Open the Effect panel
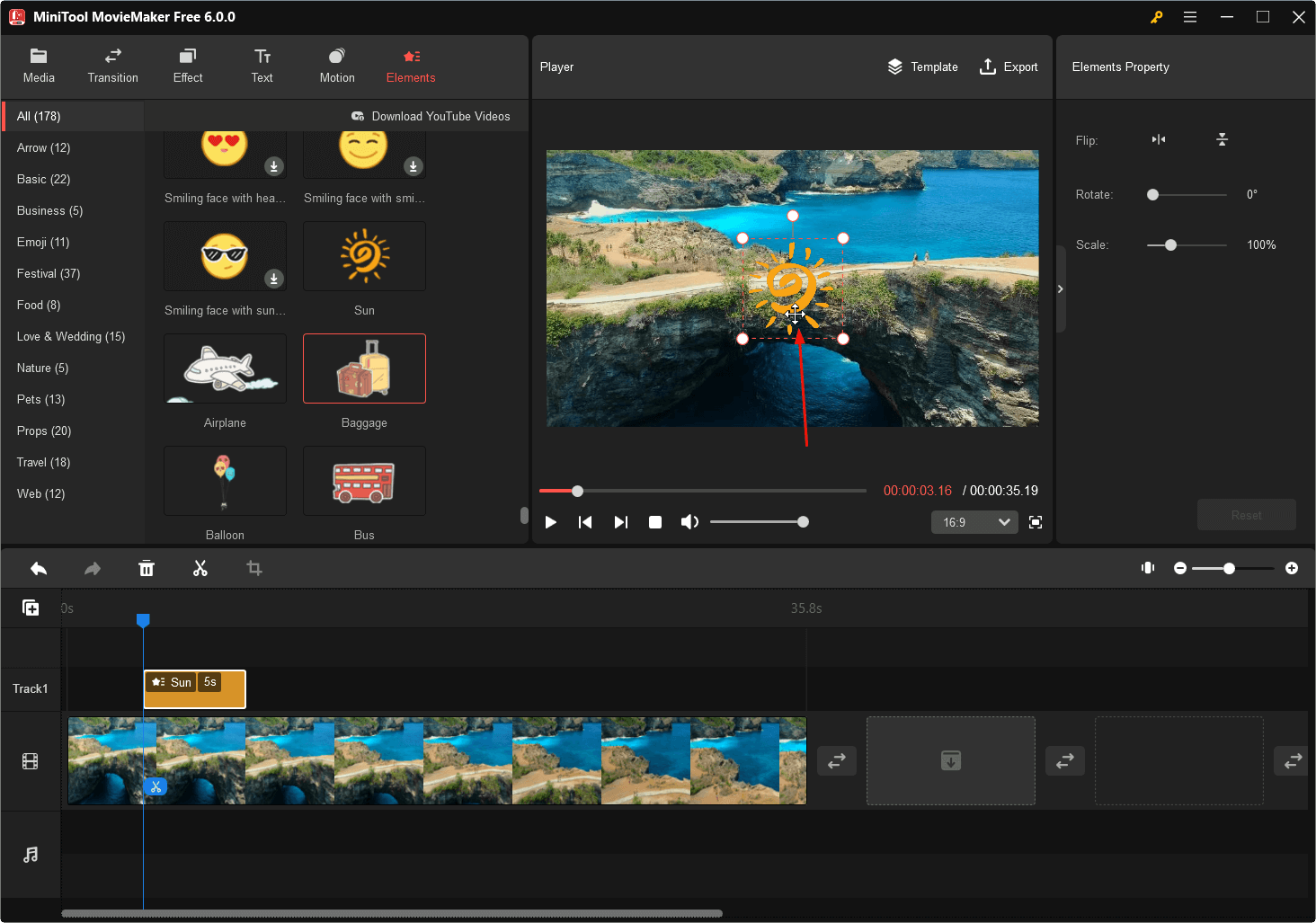The width and height of the screenshot is (1316, 923). click(x=187, y=65)
